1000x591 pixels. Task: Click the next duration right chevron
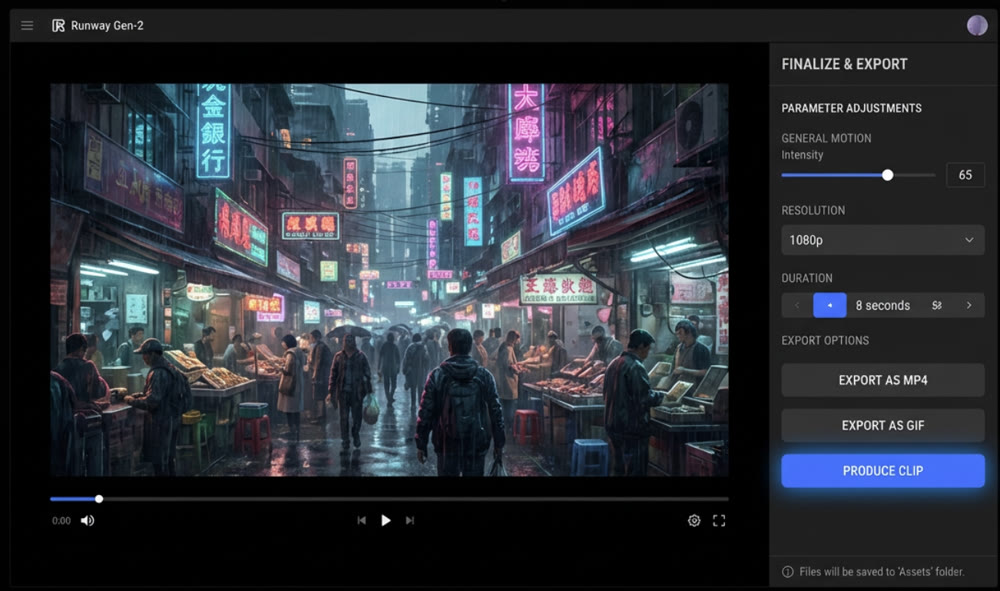[969, 305]
